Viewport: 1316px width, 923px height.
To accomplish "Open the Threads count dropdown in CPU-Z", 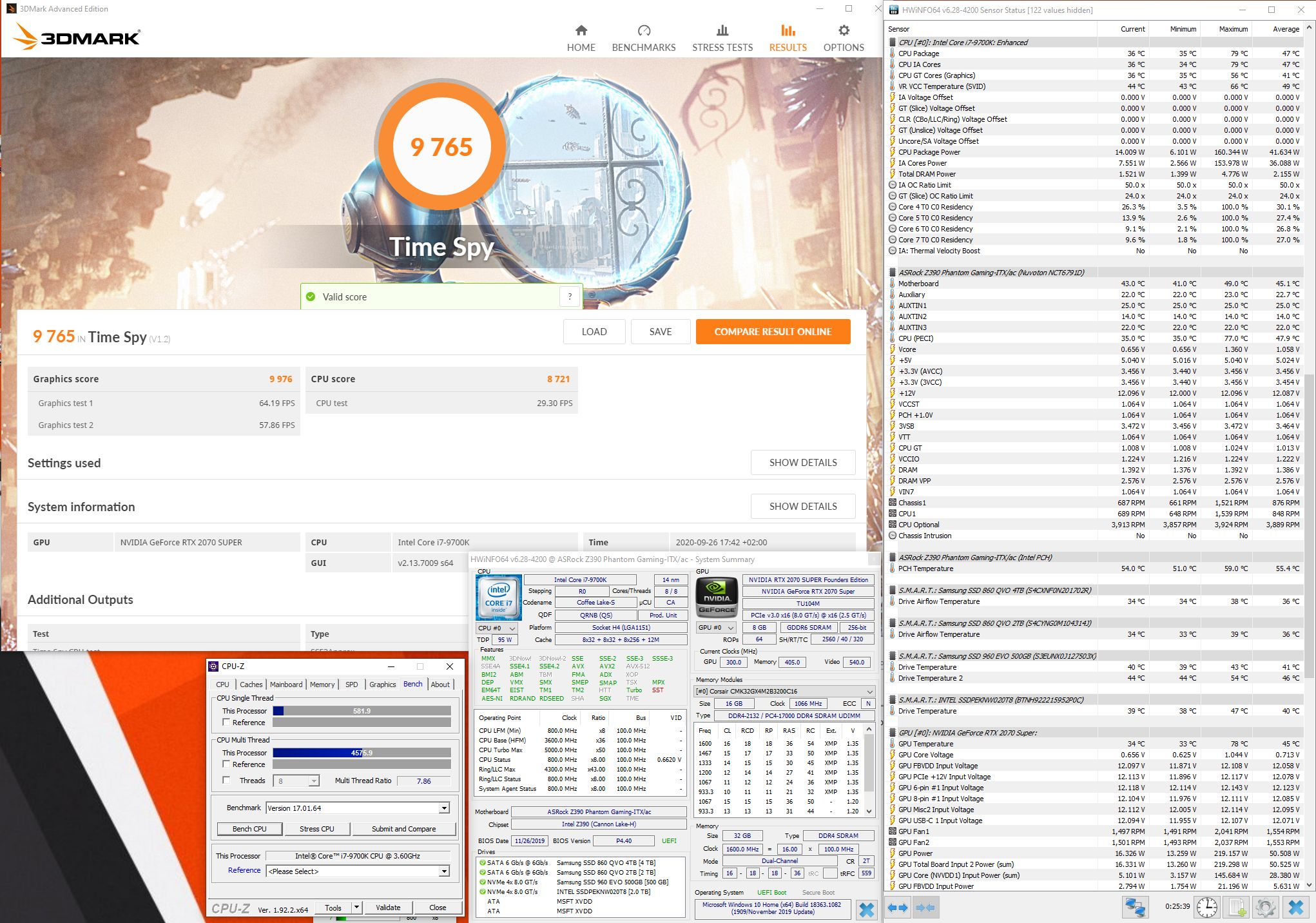I will (314, 781).
